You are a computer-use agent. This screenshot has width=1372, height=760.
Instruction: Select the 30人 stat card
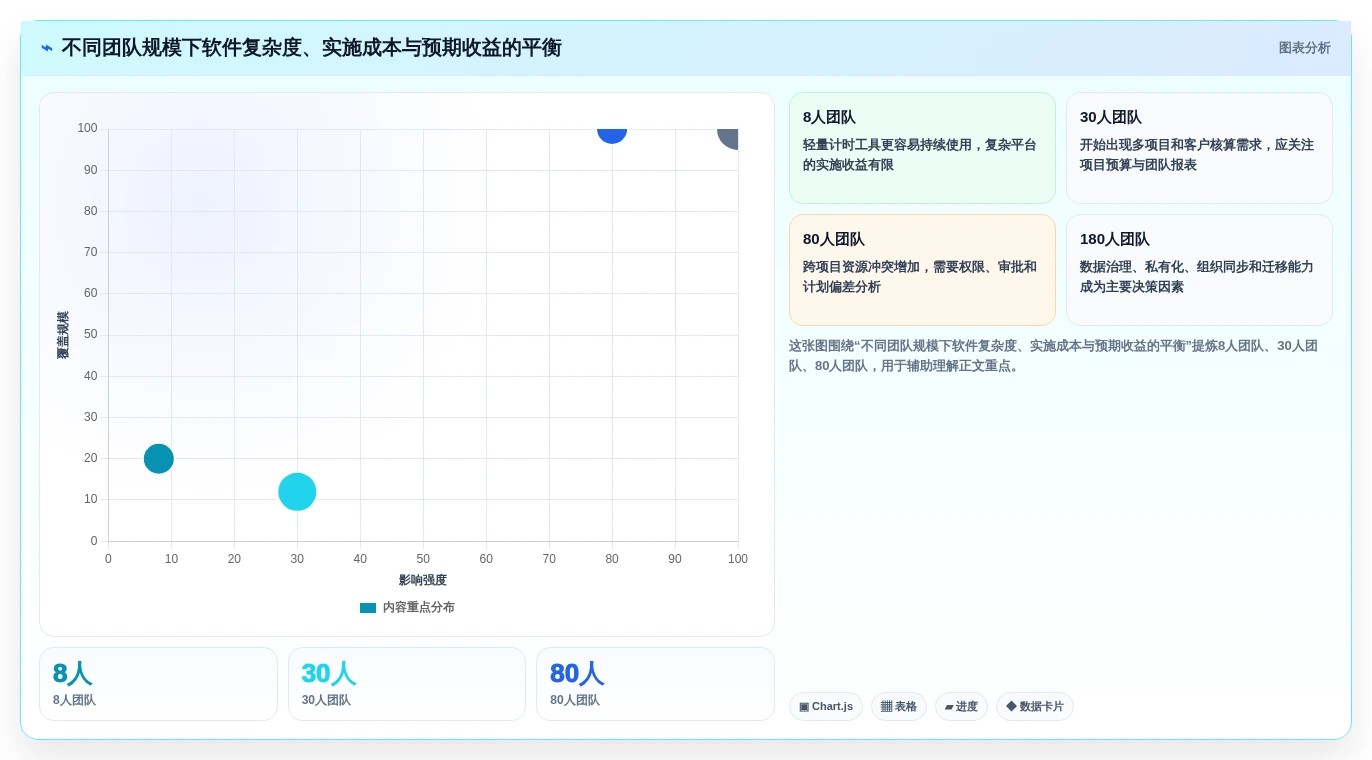pos(407,684)
